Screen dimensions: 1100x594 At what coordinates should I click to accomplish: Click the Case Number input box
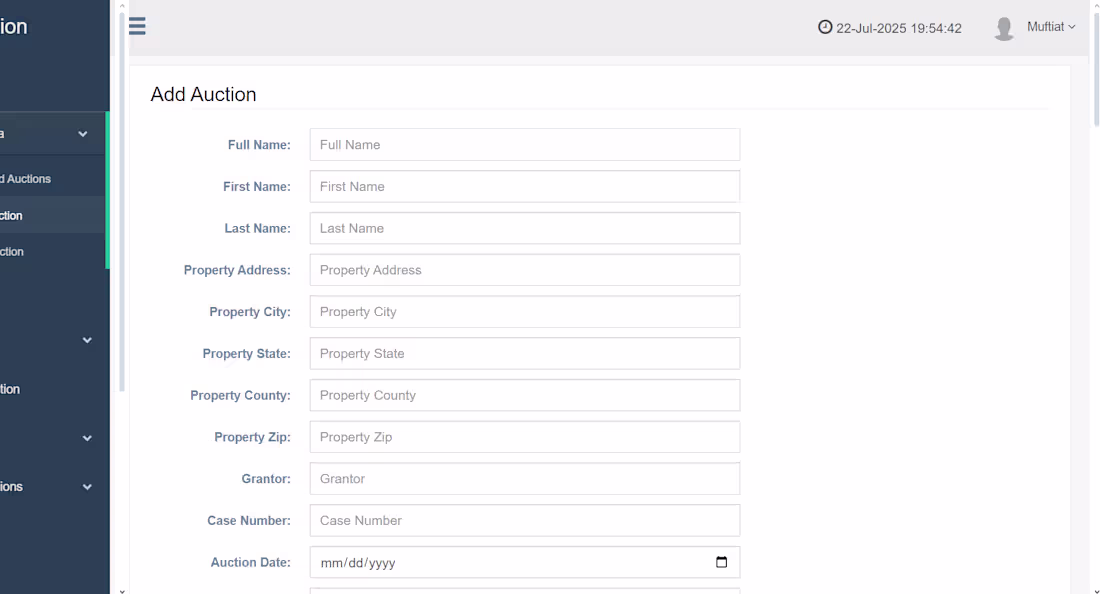coord(524,521)
